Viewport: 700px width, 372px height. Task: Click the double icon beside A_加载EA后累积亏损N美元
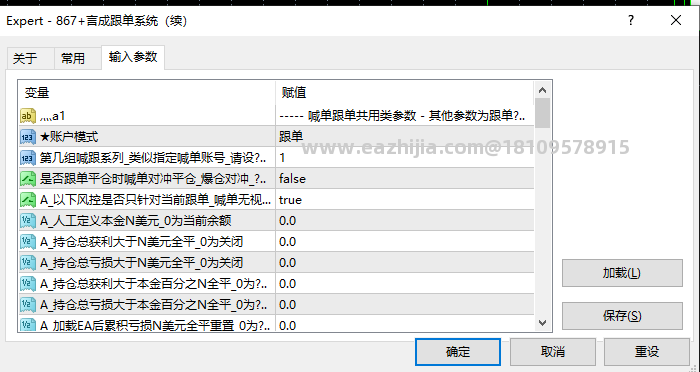point(28,325)
